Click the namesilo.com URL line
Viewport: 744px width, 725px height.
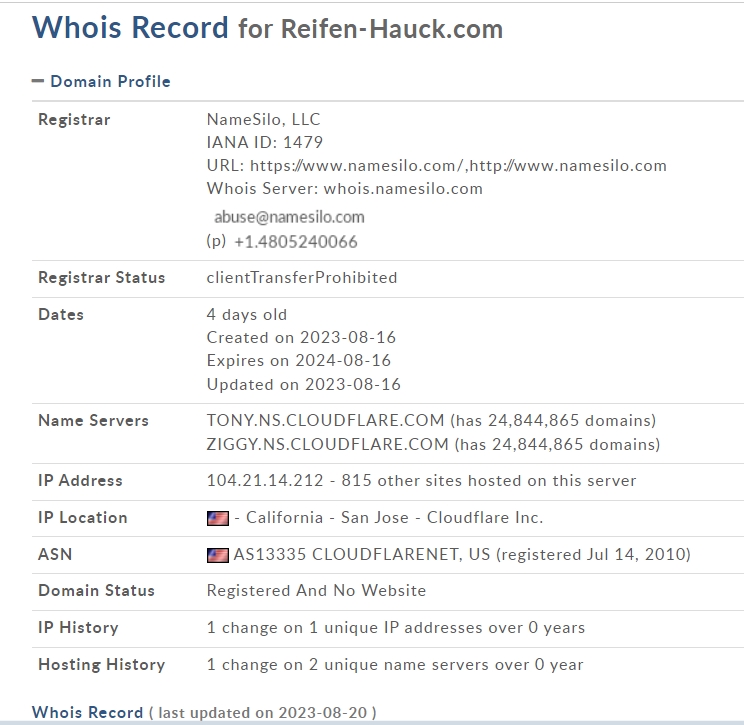[x=437, y=166]
